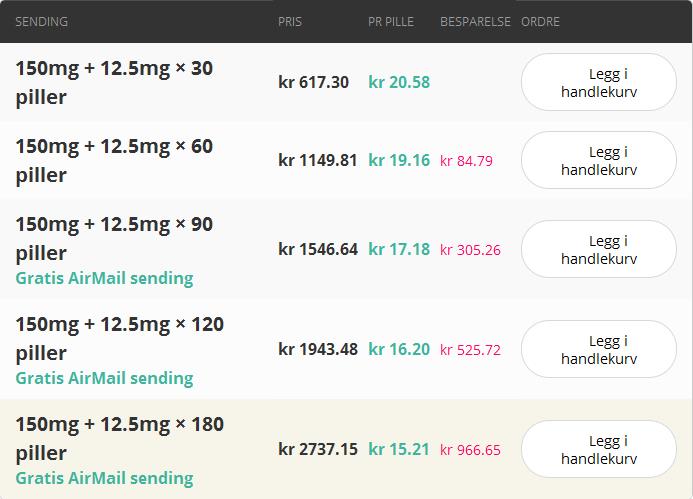Image resolution: width=693 pixels, height=499 pixels.
Task: Click the kr 19.16 per pill price
Action: pos(399,160)
